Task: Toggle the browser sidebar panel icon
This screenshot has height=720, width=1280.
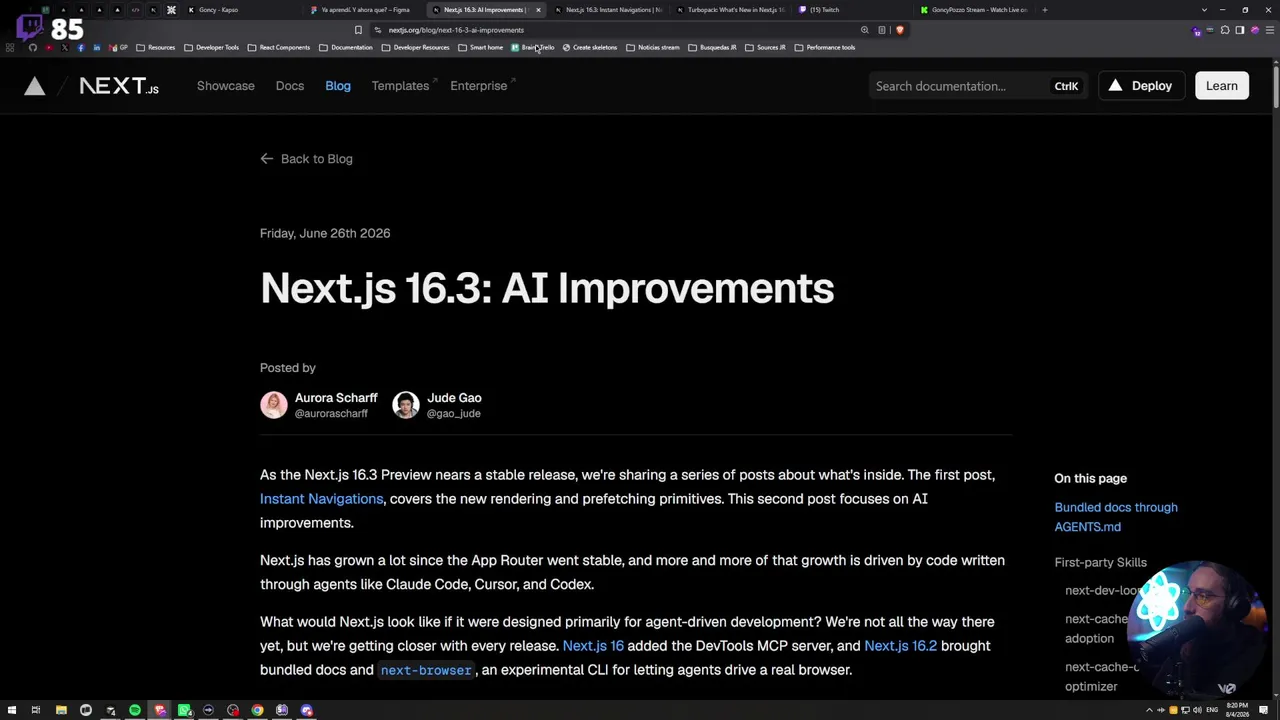Action: 1240,30
